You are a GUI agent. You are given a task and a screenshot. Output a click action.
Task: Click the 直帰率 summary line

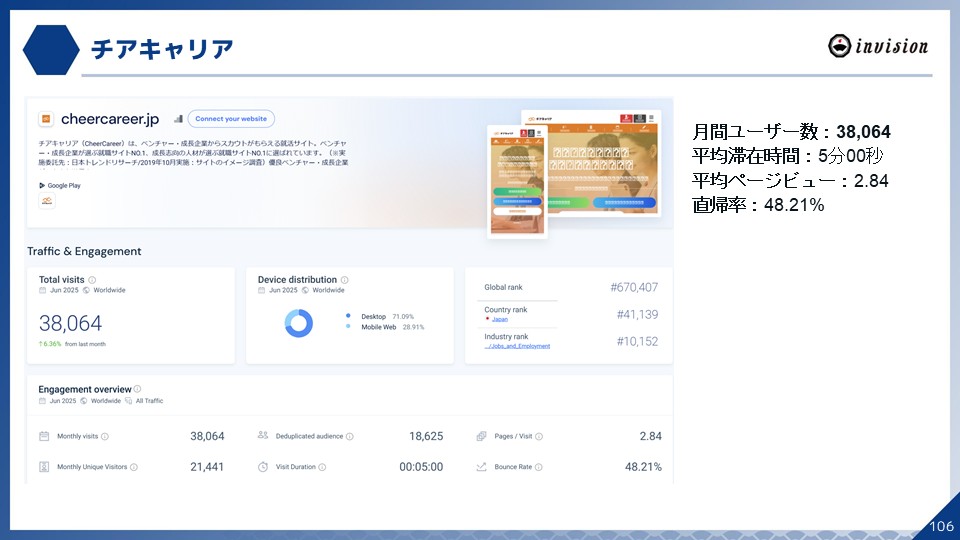tap(758, 204)
